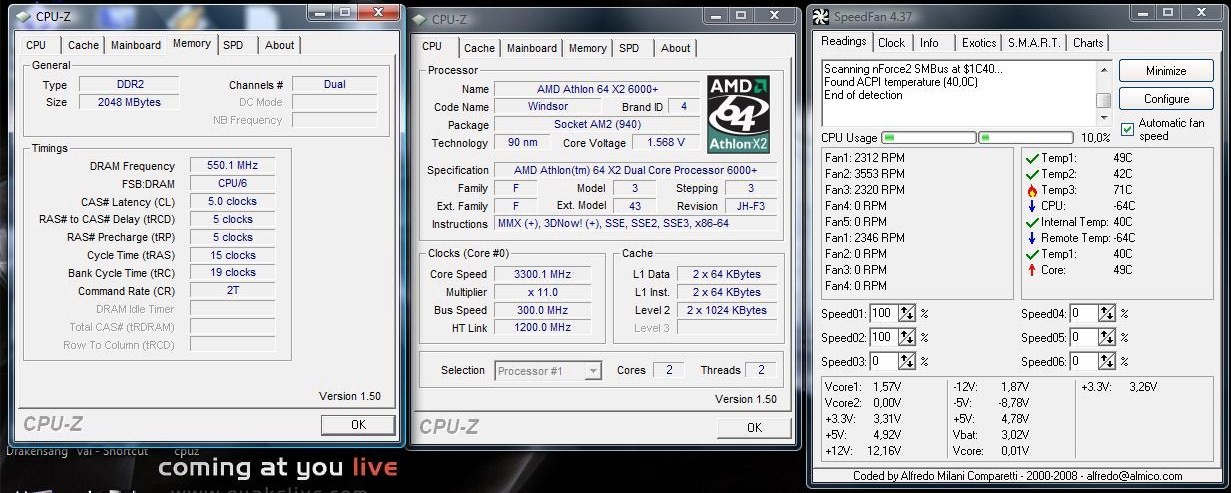This screenshot has width=1231, height=493.
Task: Open the About tab in the middle CPU-Z window
Action: point(676,48)
